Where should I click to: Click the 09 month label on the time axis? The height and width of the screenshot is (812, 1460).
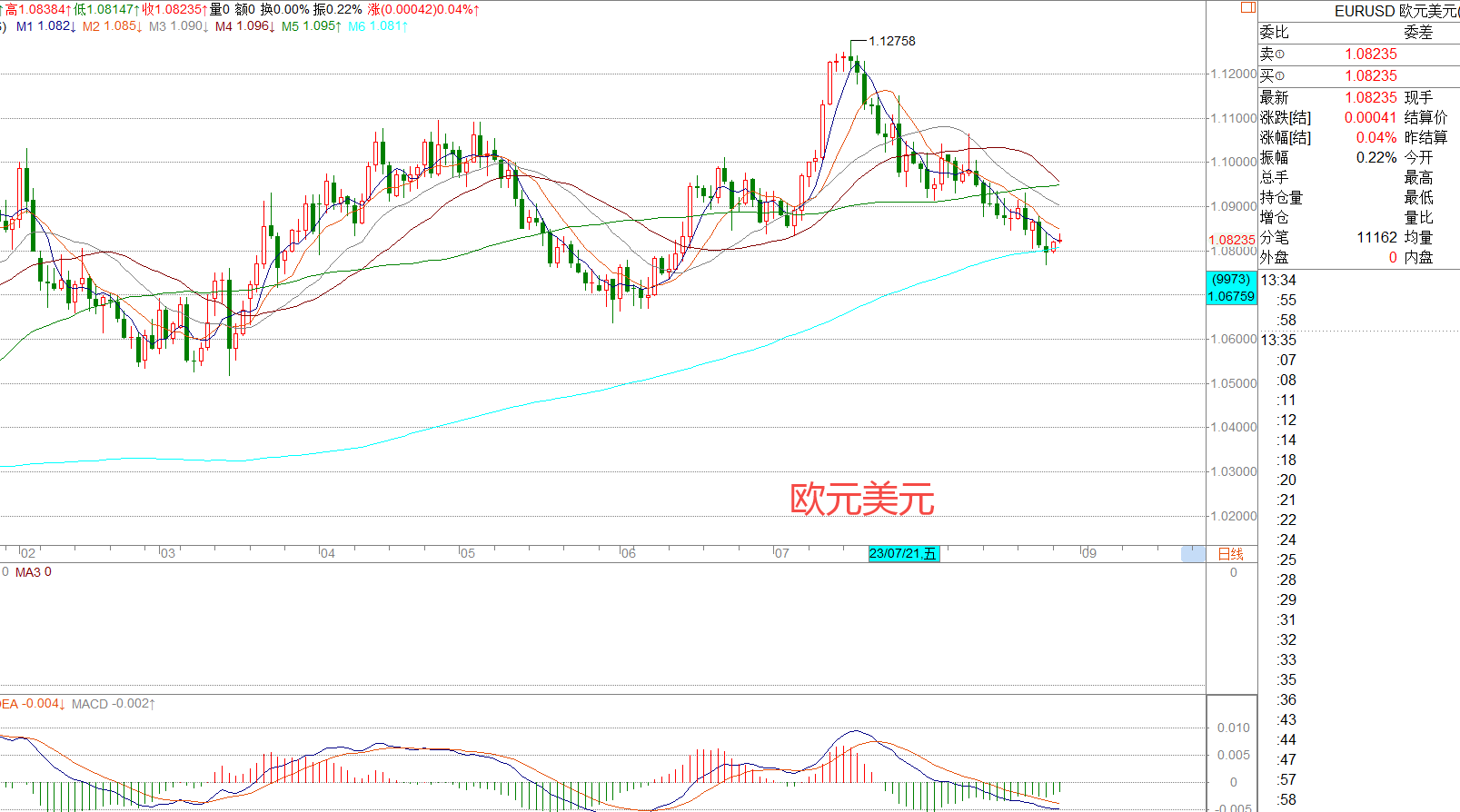tap(1089, 553)
